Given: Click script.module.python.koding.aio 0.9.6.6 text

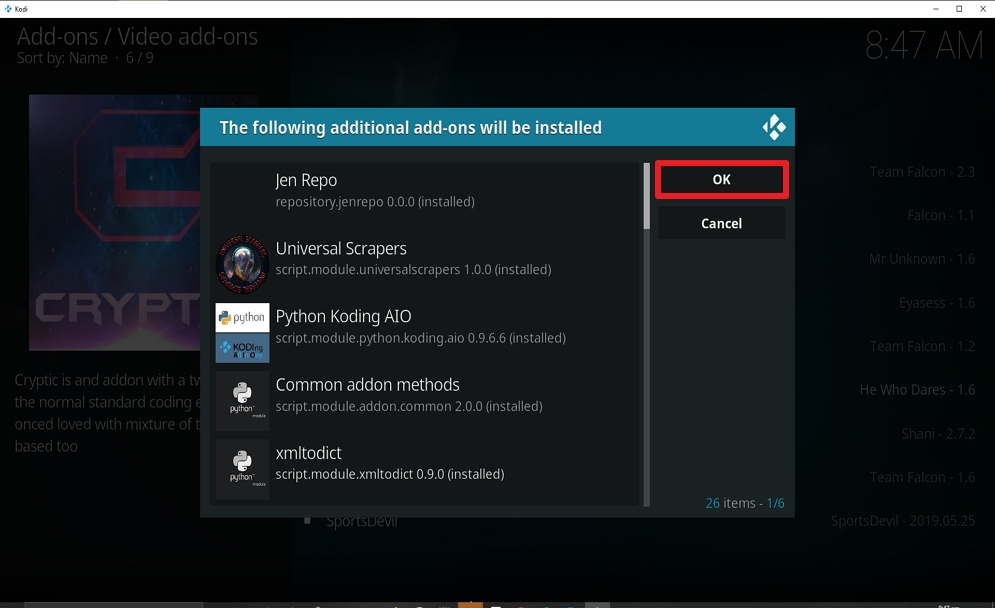Looking at the screenshot, I should 420,338.
